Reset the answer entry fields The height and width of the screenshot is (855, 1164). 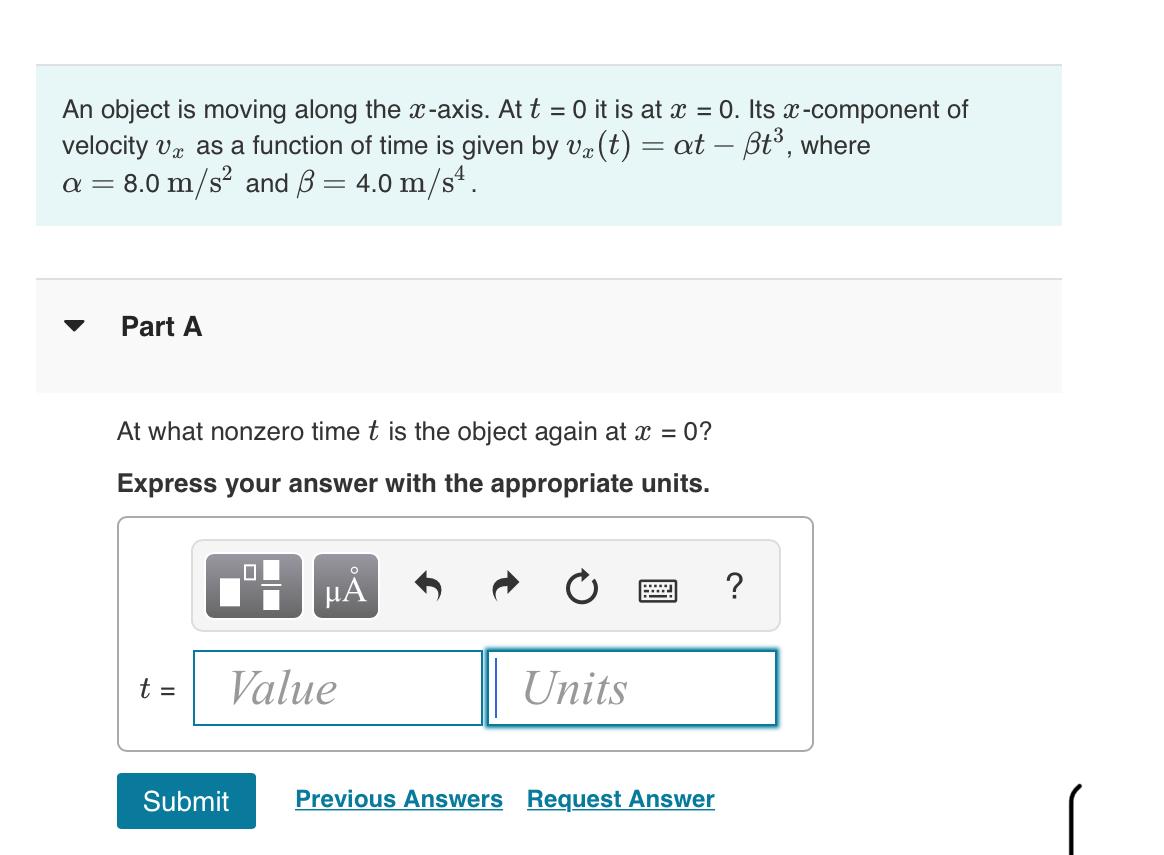pos(581,588)
